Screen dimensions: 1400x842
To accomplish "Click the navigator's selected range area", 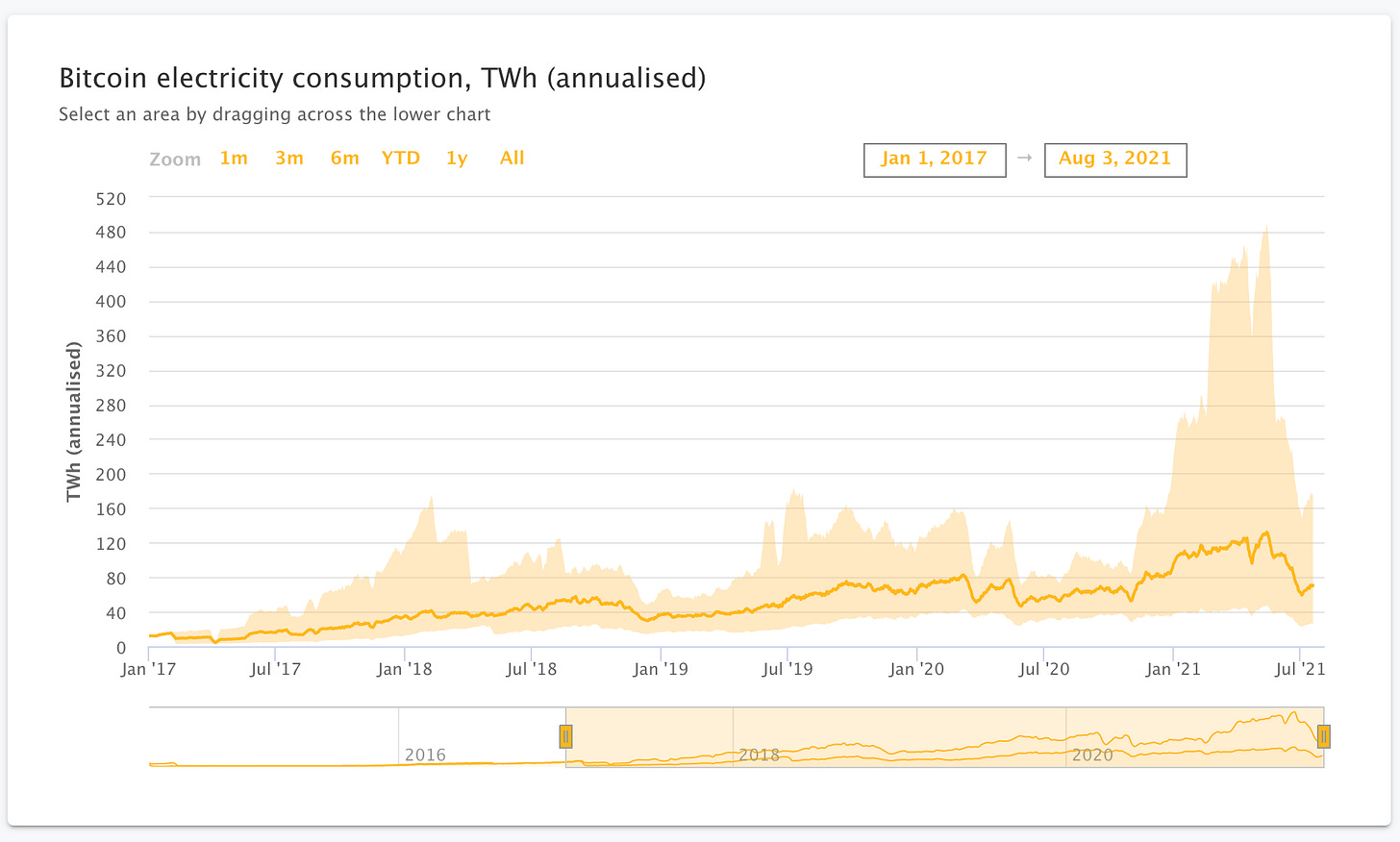I will [x=945, y=737].
